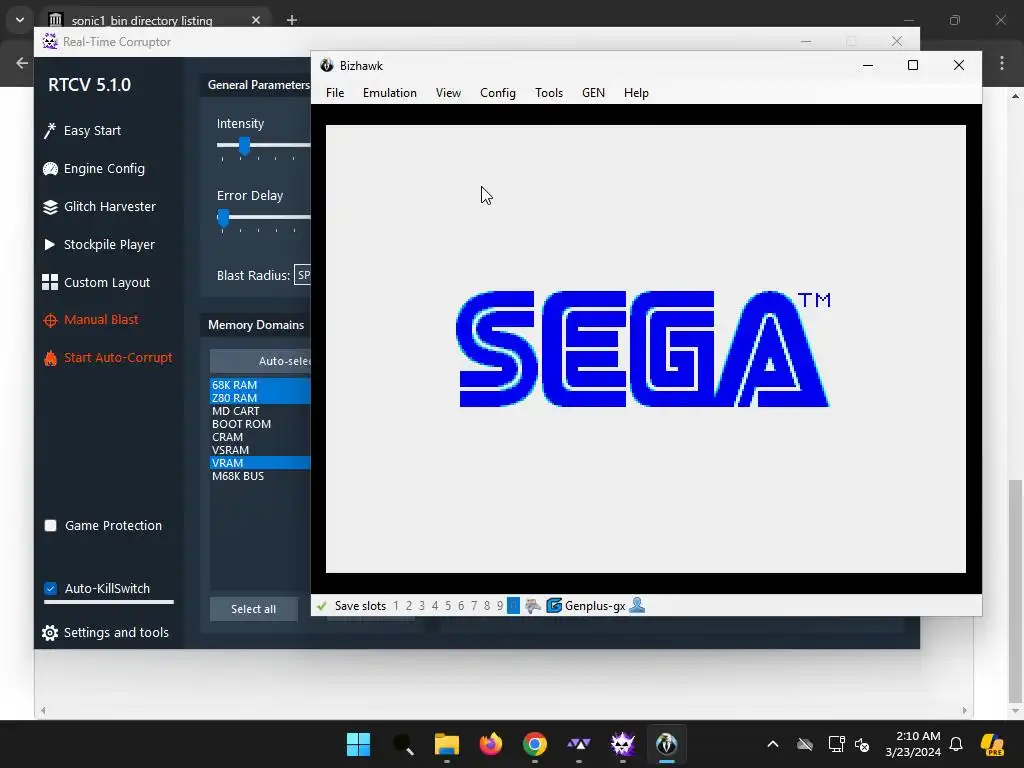Open Bizhawk Tools menu
This screenshot has width=1024, height=768.
pyautogui.click(x=549, y=93)
